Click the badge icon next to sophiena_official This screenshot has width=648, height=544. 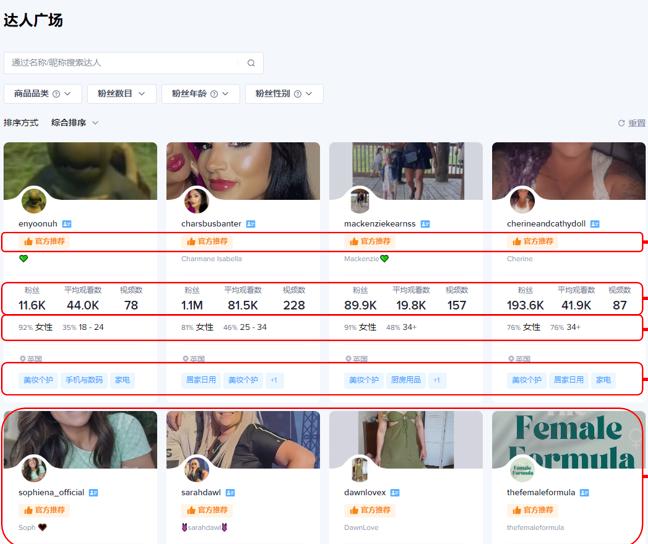(94, 493)
